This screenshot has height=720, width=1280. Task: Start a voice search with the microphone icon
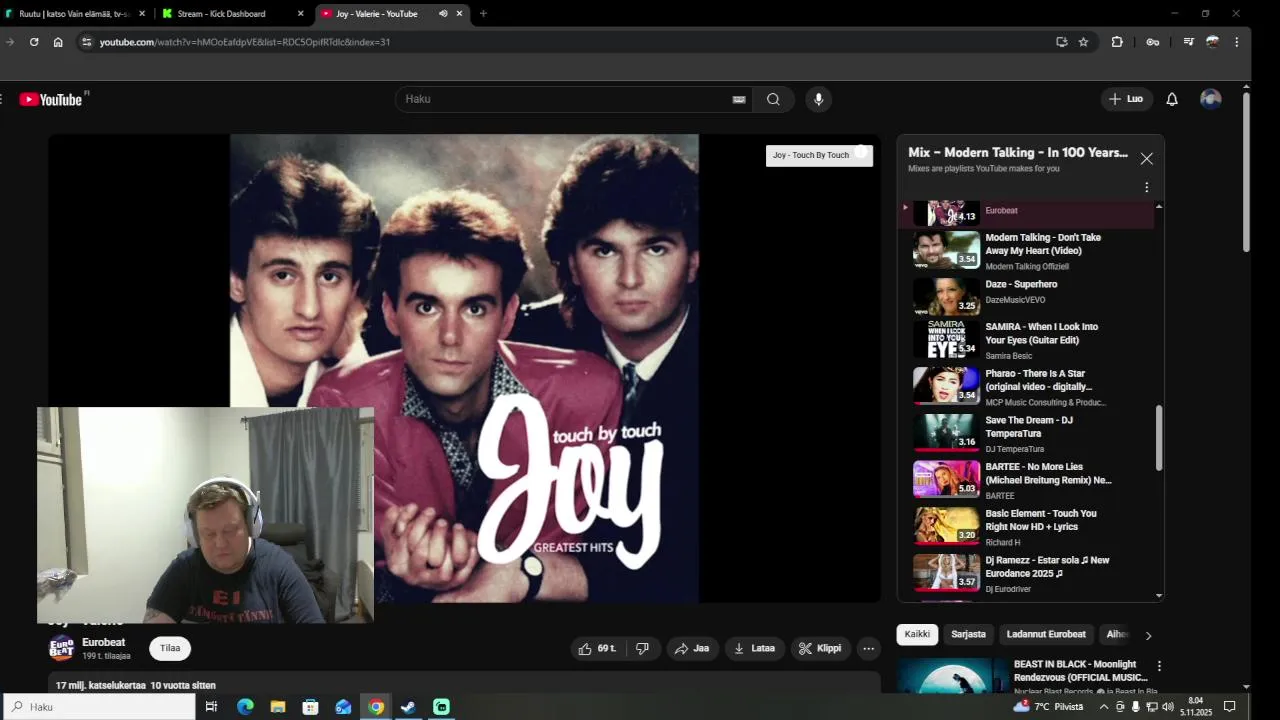[x=818, y=99]
